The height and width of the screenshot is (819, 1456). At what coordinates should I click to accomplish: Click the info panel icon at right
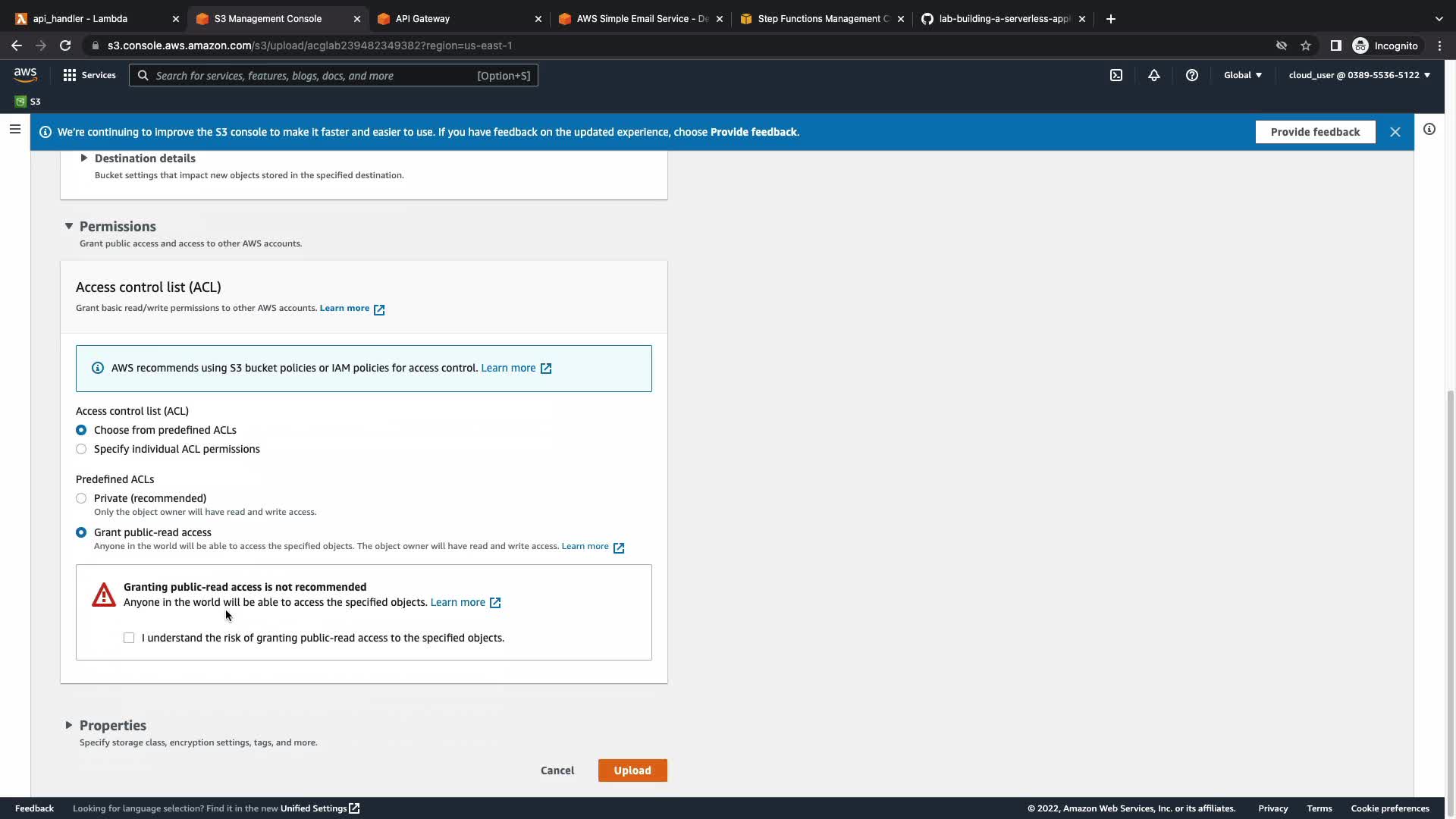coord(1429,129)
